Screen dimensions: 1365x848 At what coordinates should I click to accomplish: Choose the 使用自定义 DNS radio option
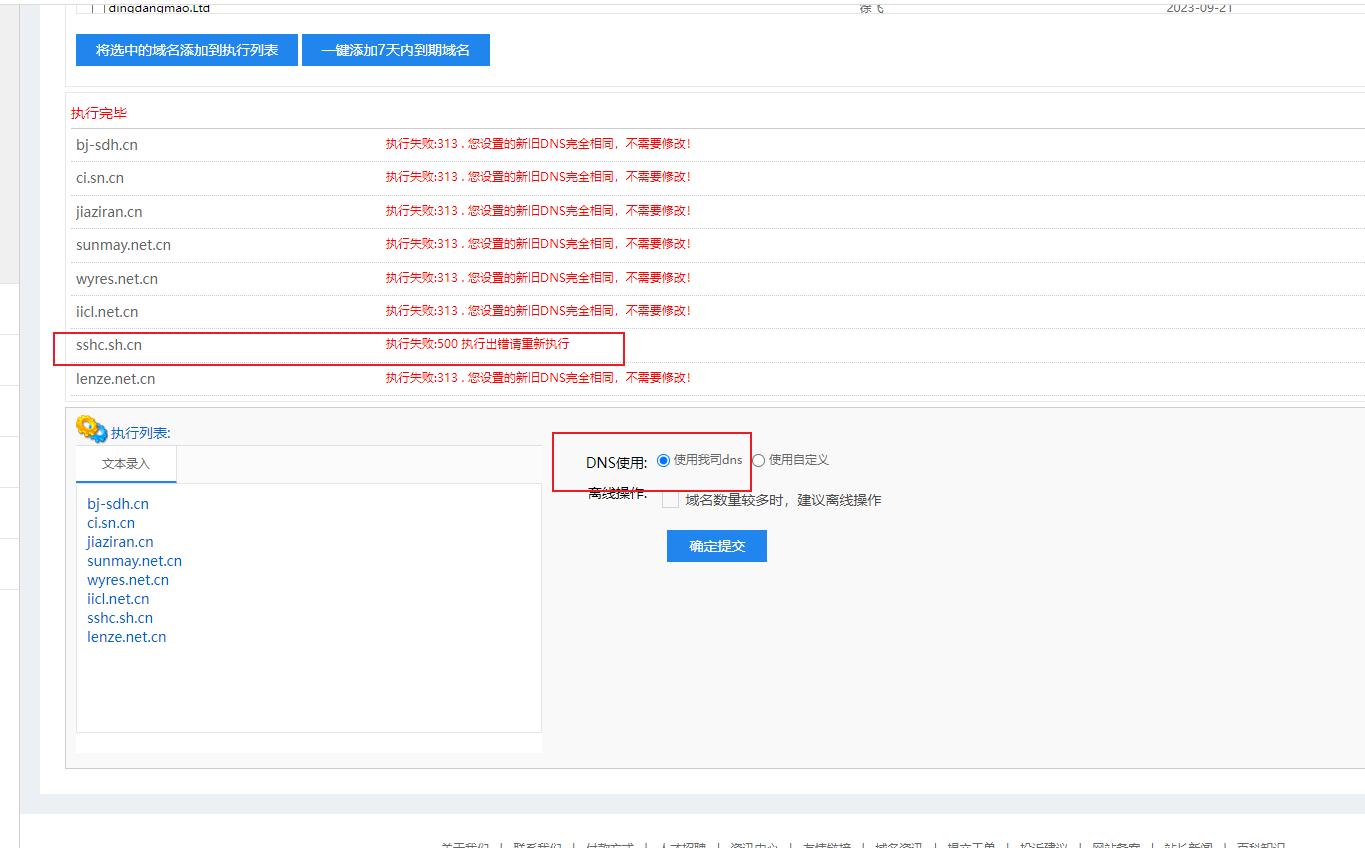(759, 460)
